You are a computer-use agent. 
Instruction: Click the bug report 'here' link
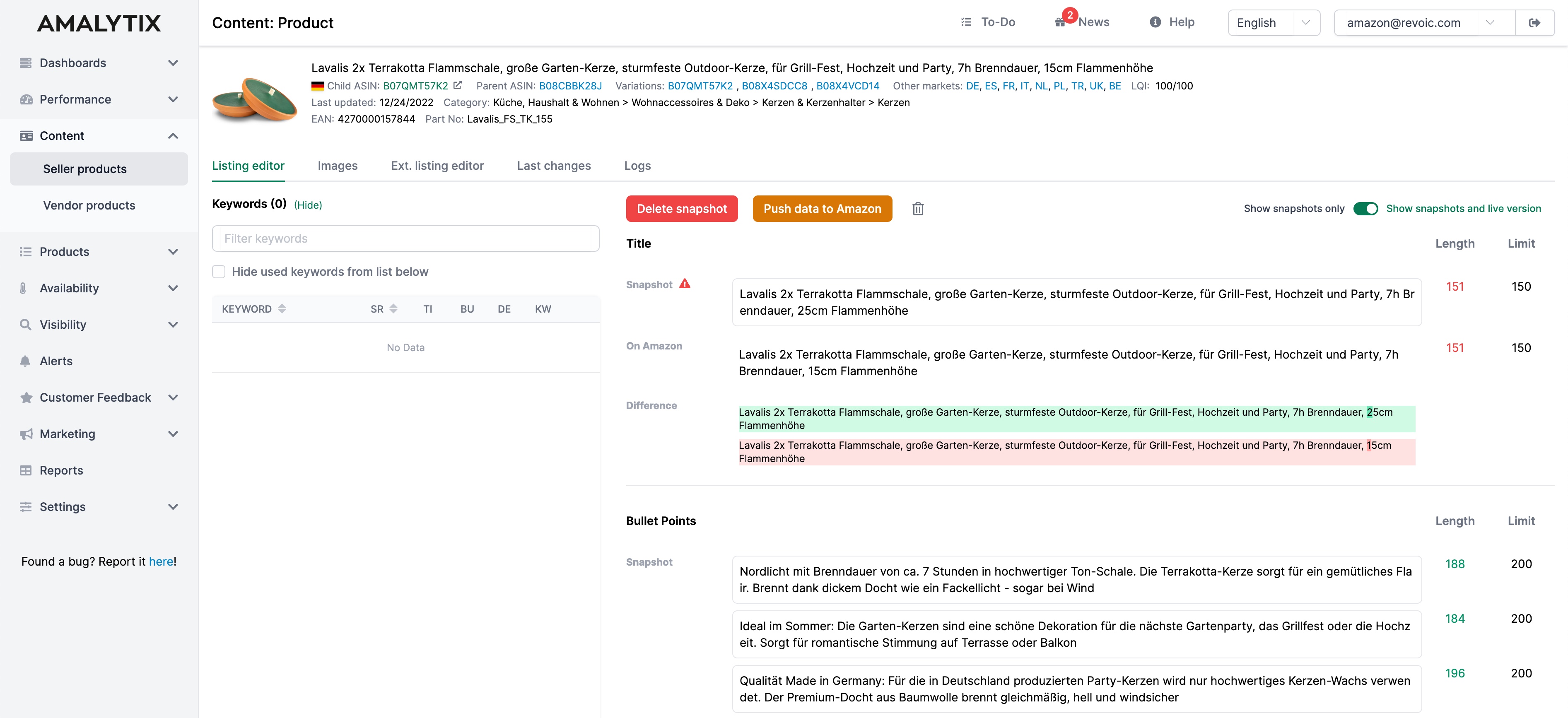(161, 561)
